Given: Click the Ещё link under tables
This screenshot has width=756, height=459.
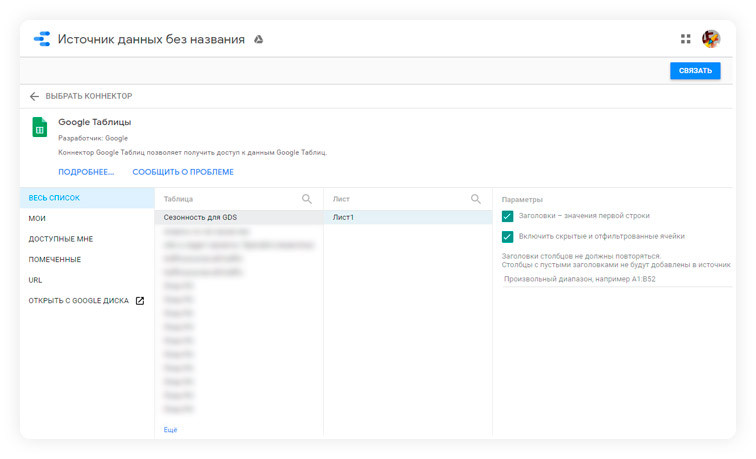Looking at the screenshot, I should [x=170, y=430].
